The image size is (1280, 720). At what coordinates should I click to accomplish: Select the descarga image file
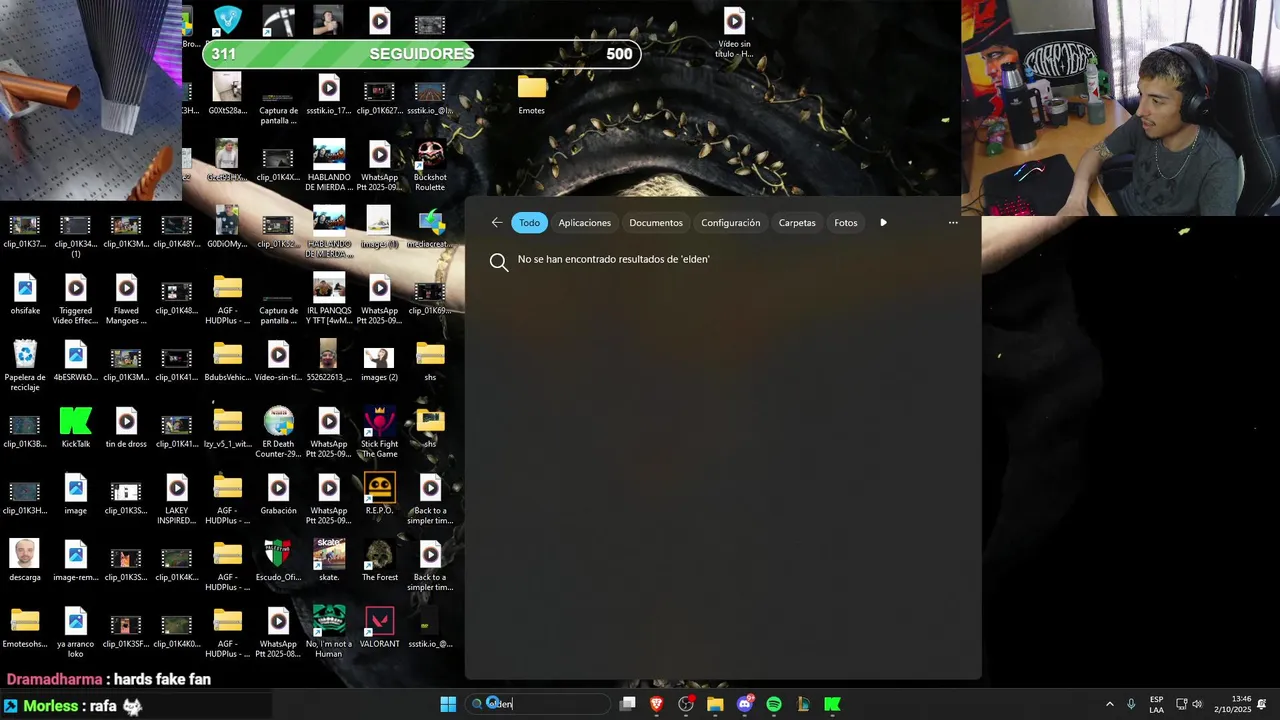25,560
